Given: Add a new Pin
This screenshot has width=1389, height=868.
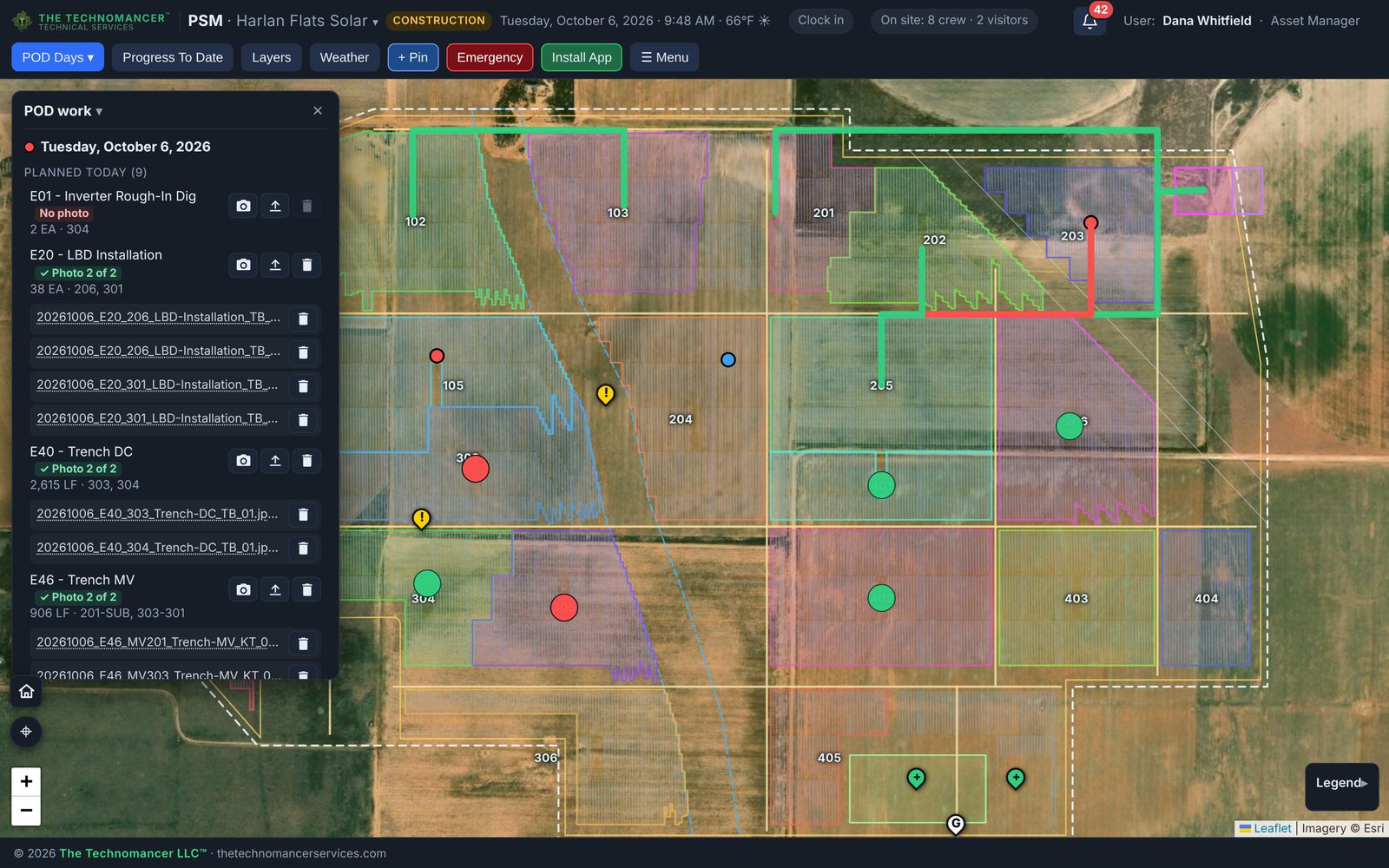Looking at the screenshot, I should click(412, 57).
